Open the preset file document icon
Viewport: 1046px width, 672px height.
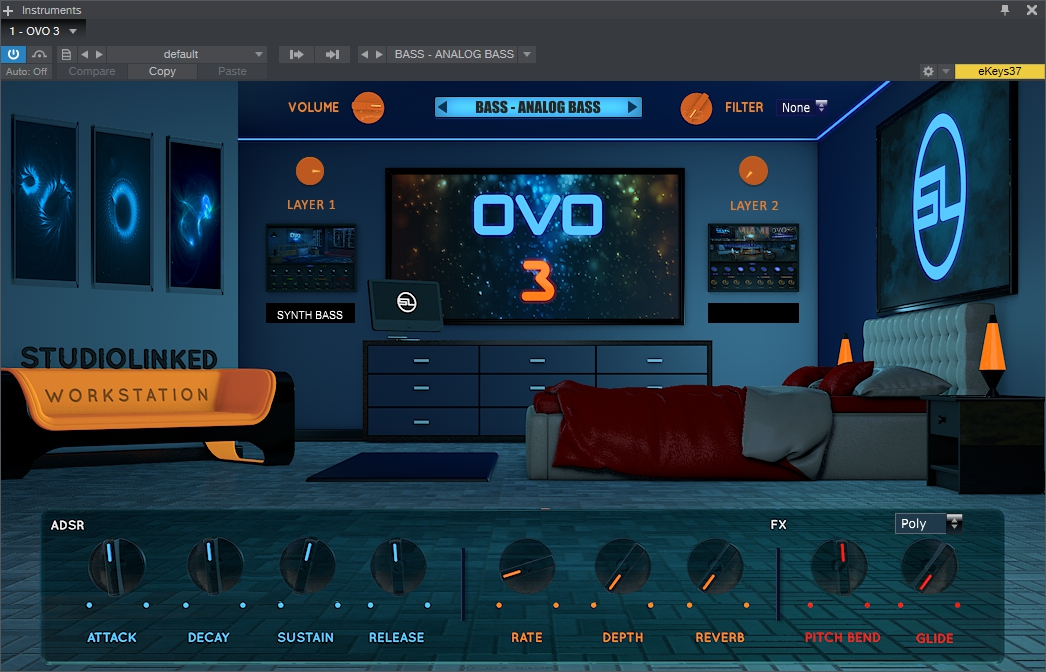point(66,54)
